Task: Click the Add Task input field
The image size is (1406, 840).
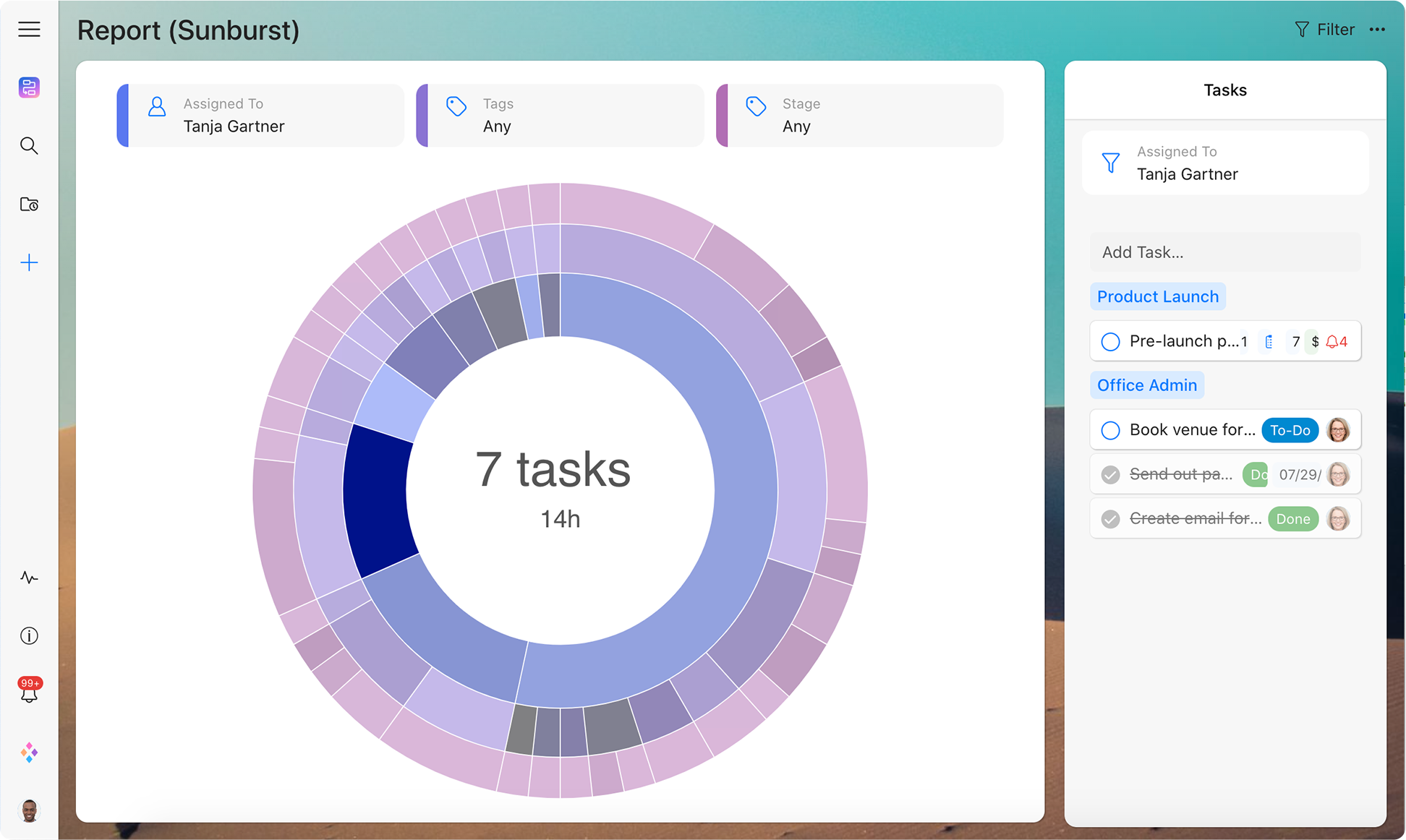Action: tap(1224, 252)
